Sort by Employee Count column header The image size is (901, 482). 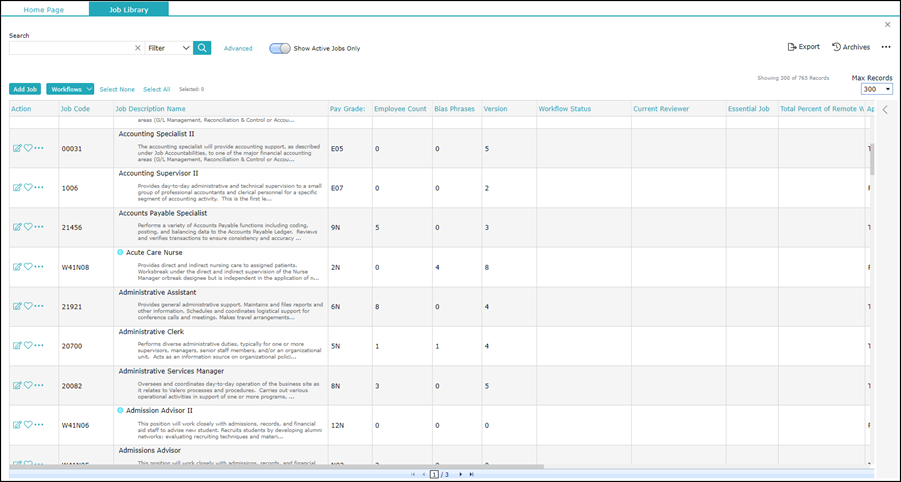click(x=400, y=109)
